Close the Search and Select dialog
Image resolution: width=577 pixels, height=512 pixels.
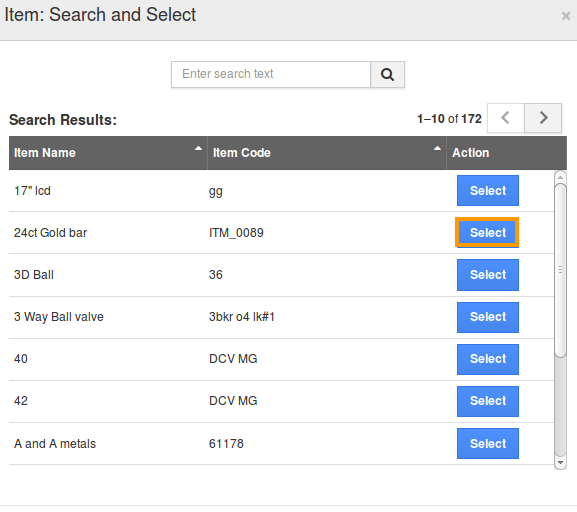566,16
